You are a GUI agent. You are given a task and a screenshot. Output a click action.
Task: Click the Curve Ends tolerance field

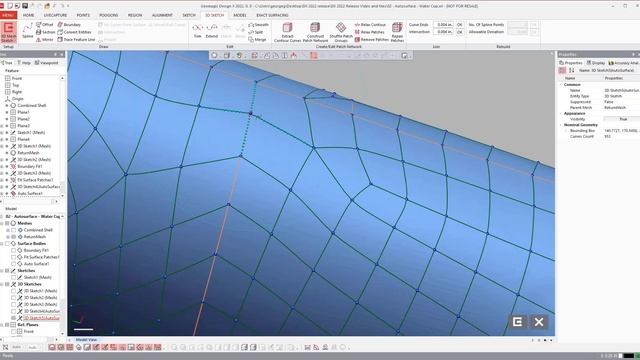coord(443,24)
